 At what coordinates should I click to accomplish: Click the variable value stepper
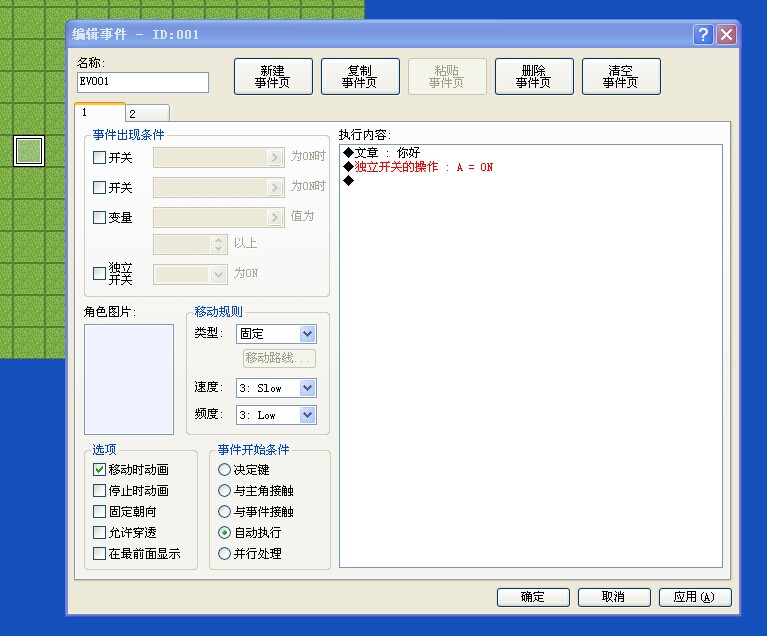point(218,245)
